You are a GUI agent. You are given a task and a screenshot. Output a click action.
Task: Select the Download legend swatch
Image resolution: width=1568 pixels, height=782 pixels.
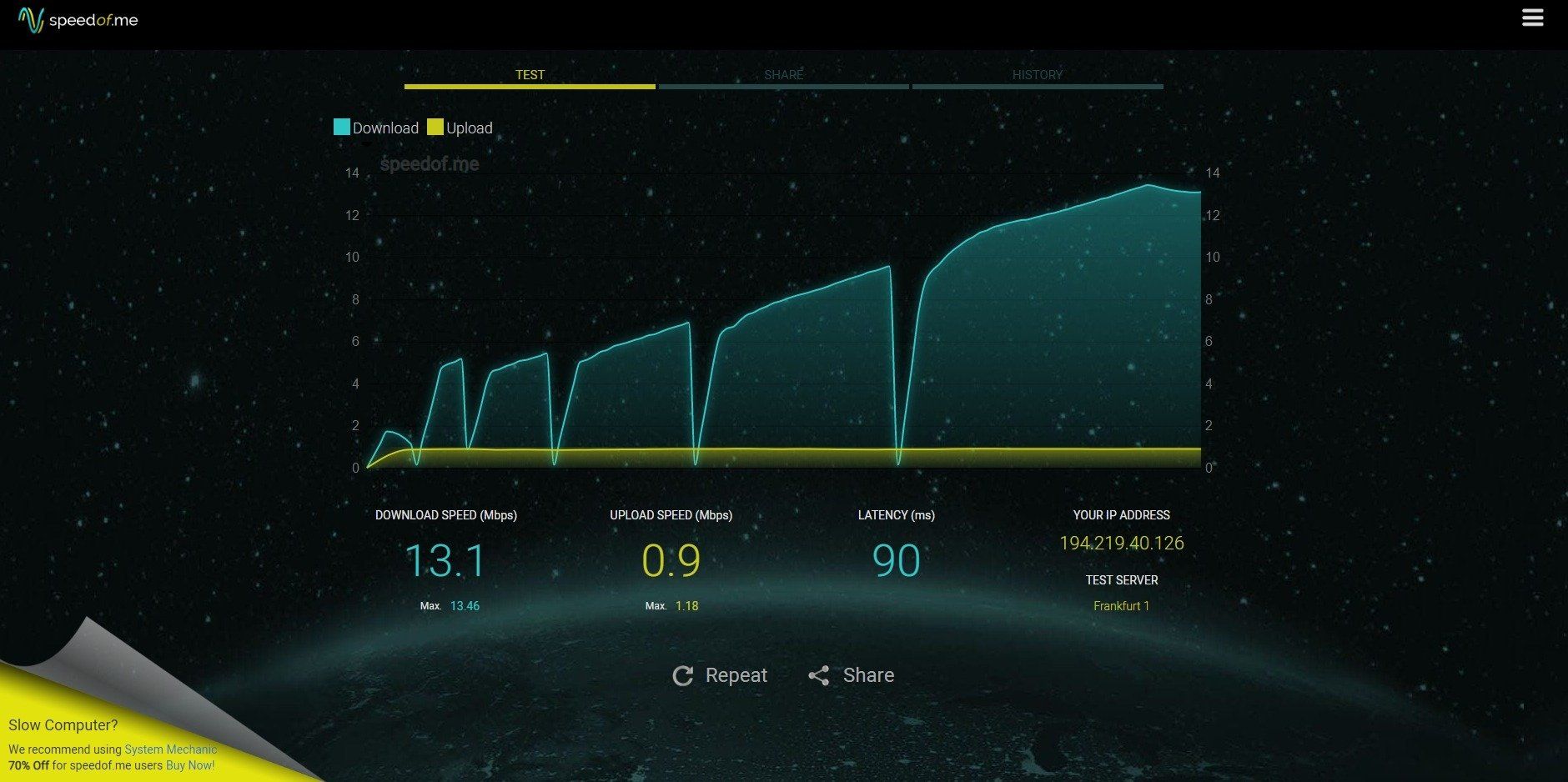340,127
